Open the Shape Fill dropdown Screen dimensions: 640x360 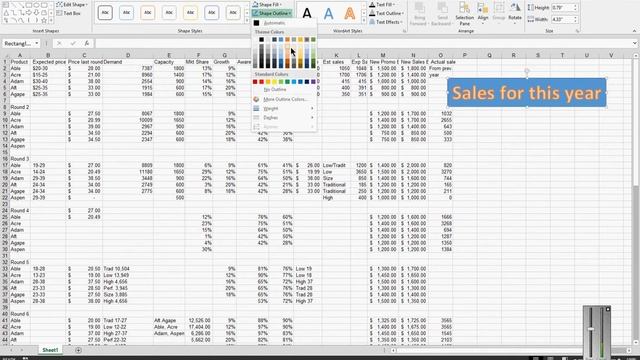pyautogui.click(x=267, y=4)
